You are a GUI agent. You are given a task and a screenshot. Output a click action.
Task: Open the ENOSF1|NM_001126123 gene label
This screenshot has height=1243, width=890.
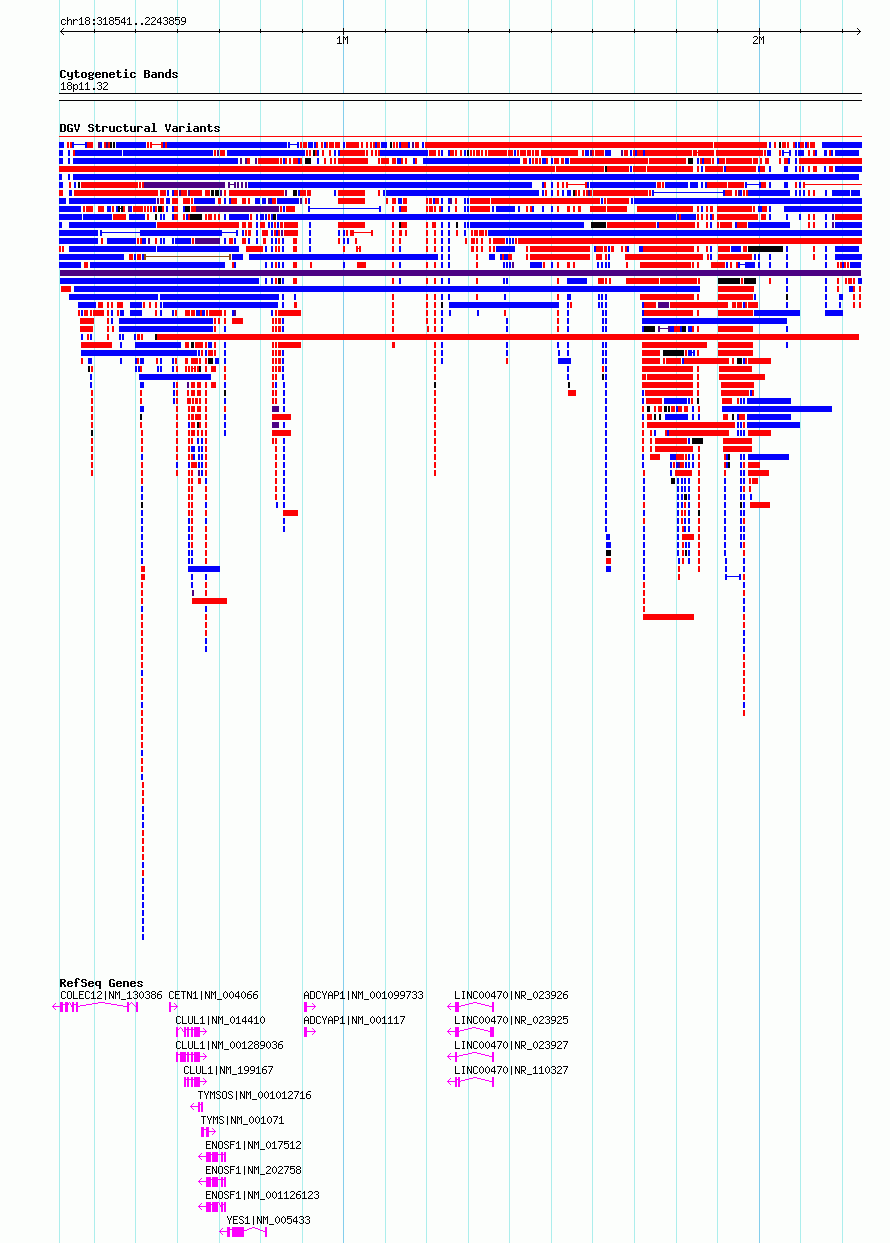click(x=262, y=1195)
